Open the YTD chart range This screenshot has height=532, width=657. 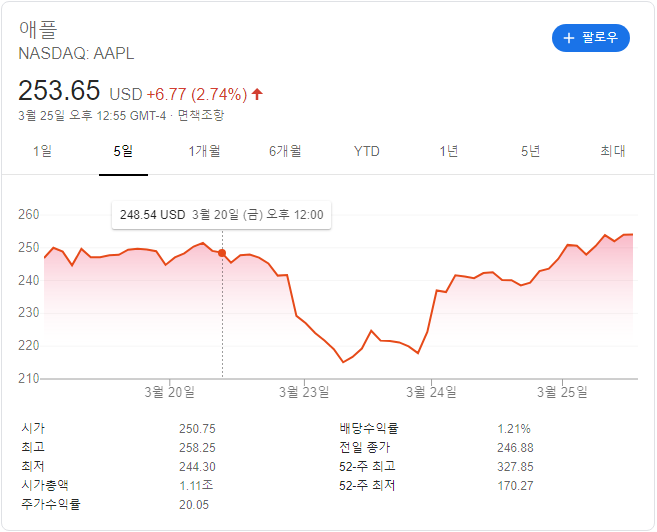pyautogui.click(x=367, y=151)
